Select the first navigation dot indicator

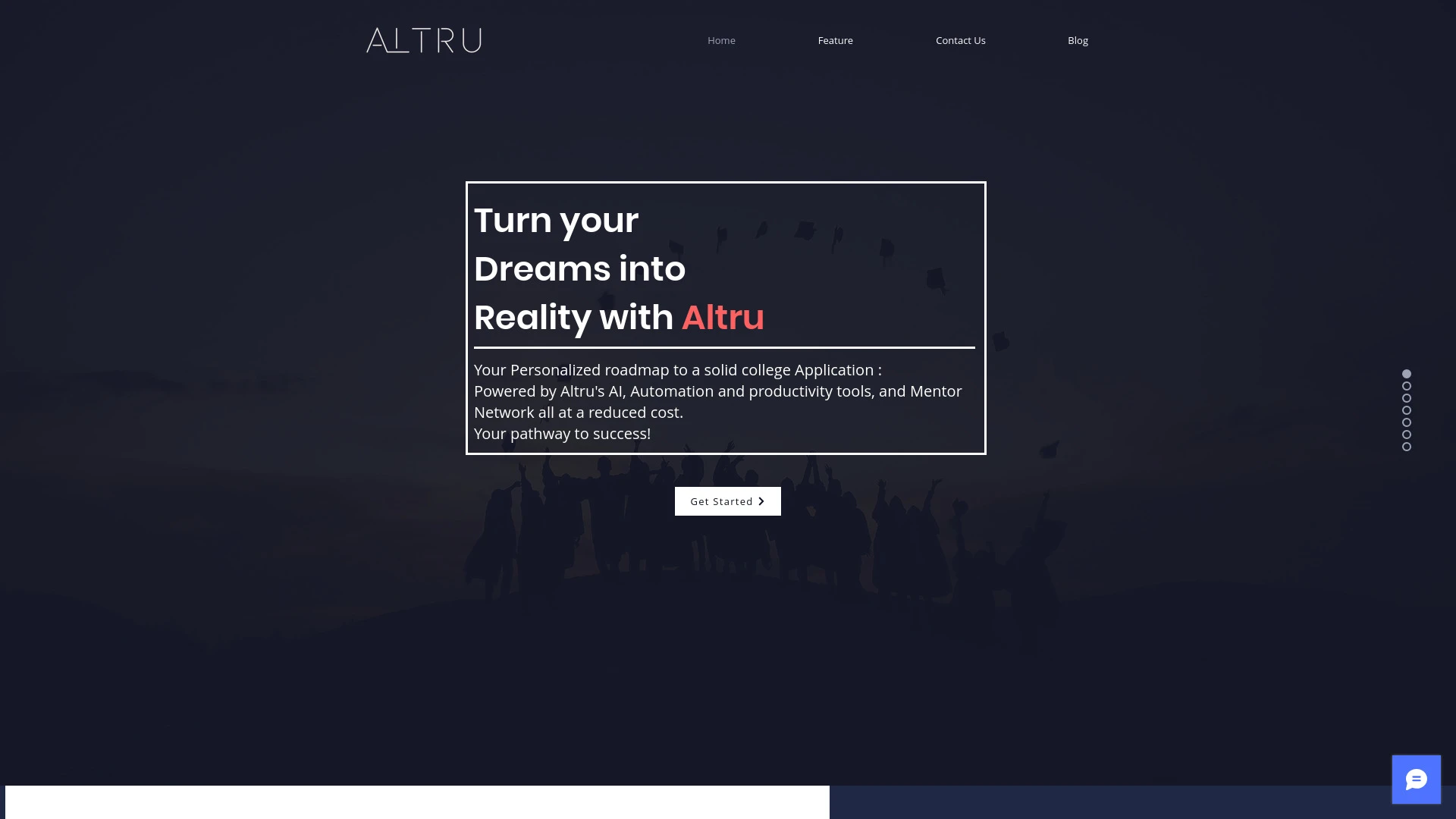(1406, 373)
